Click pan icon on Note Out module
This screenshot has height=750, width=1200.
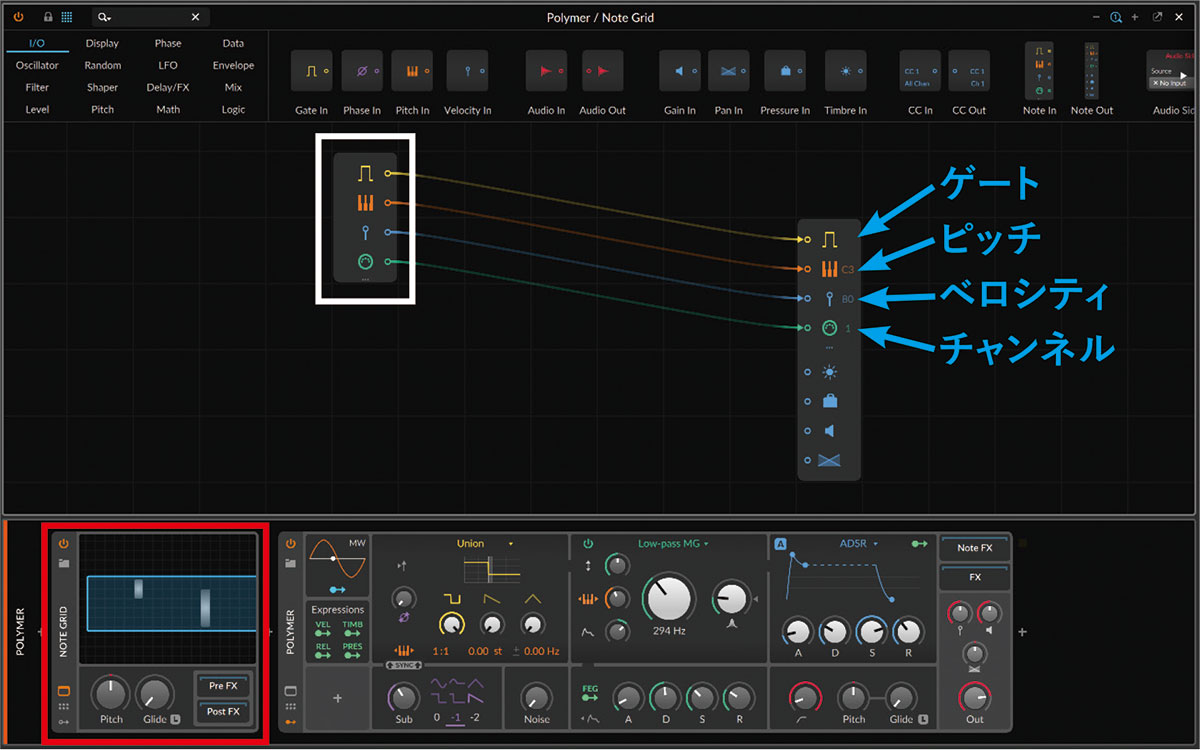[x=829, y=460]
